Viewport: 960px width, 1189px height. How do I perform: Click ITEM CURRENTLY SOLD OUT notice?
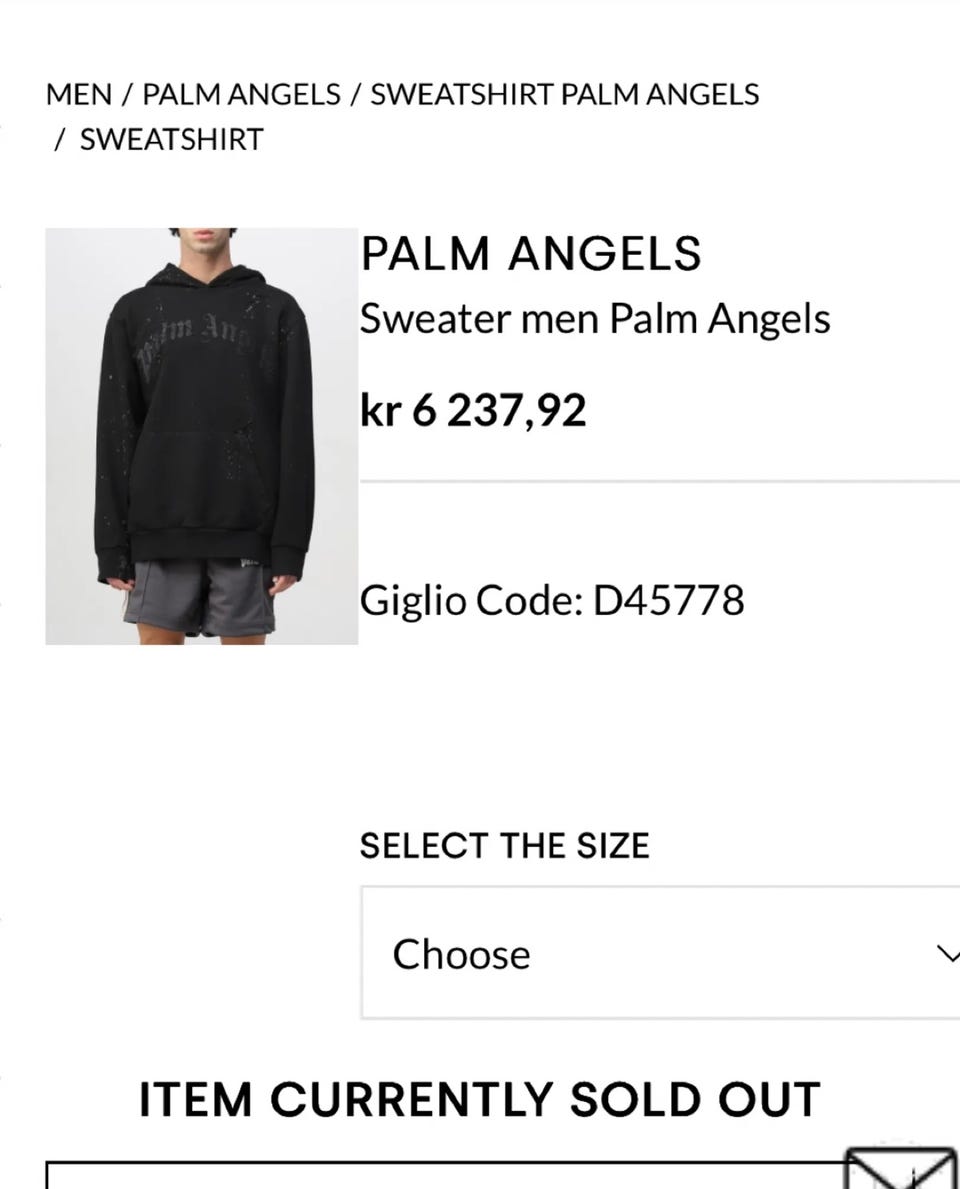click(479, 1100)
